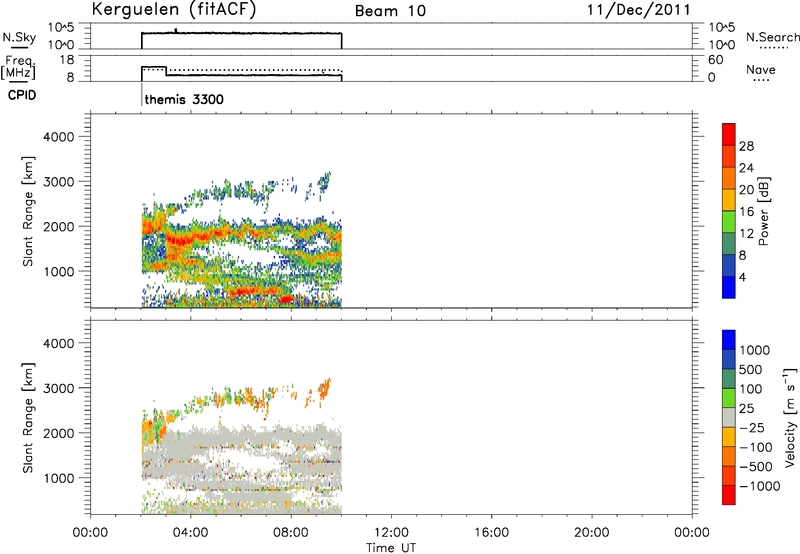Click the '1000' tick of the velocity panel
Image resolution: width=800 pixels, height=554 pixels.
tap(59, 478)
